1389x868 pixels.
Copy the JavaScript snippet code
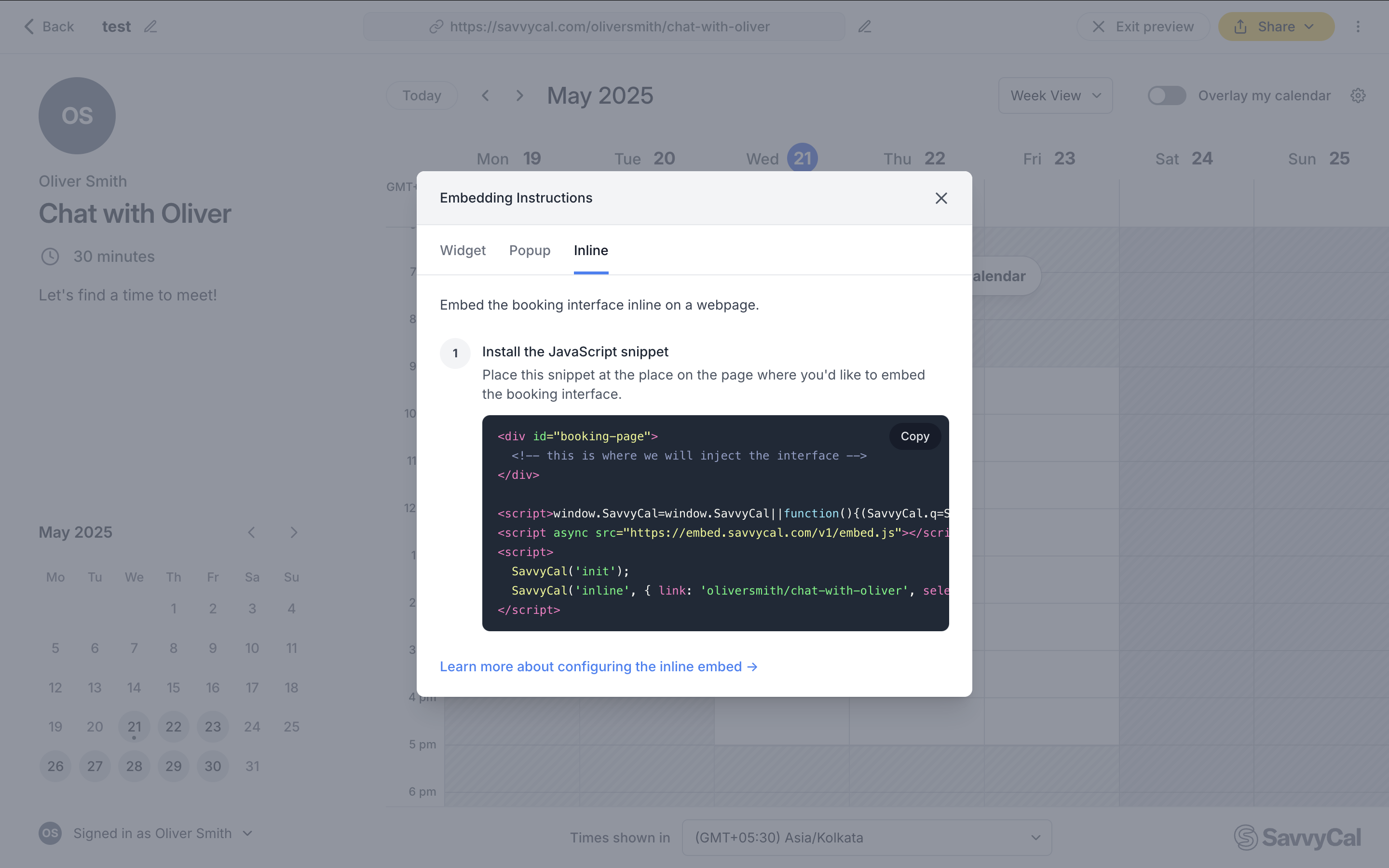point(914,436)
